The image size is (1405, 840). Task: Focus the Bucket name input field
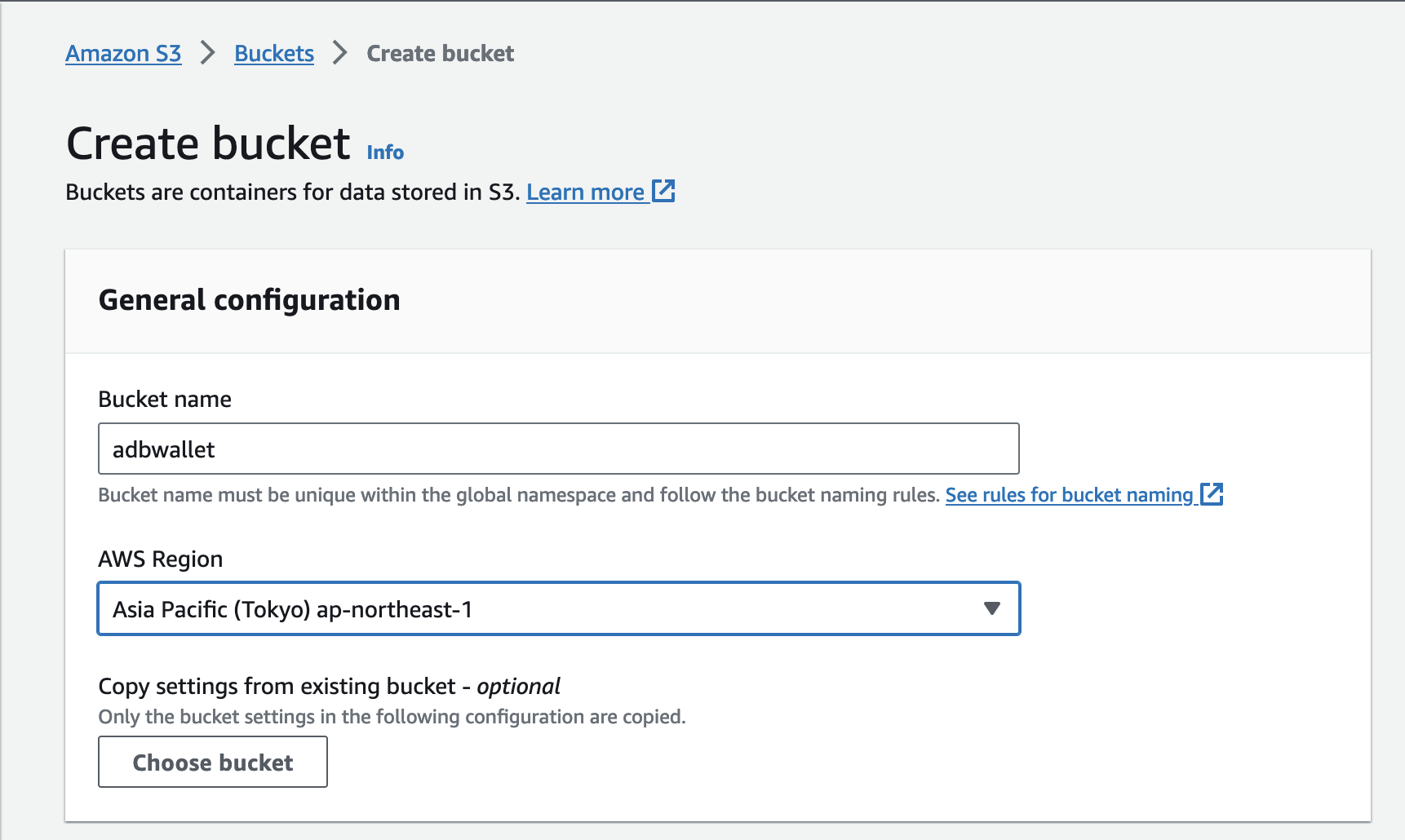pyautogui.click(x=558, y=449)
